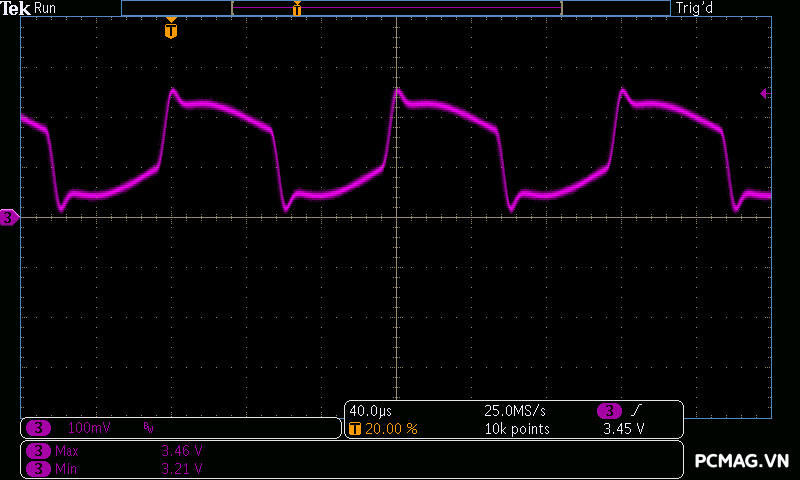This screenshot has width=800, height=480.
Task: Click the Max 3.46 V measurement value
Action: coord(182,452)
